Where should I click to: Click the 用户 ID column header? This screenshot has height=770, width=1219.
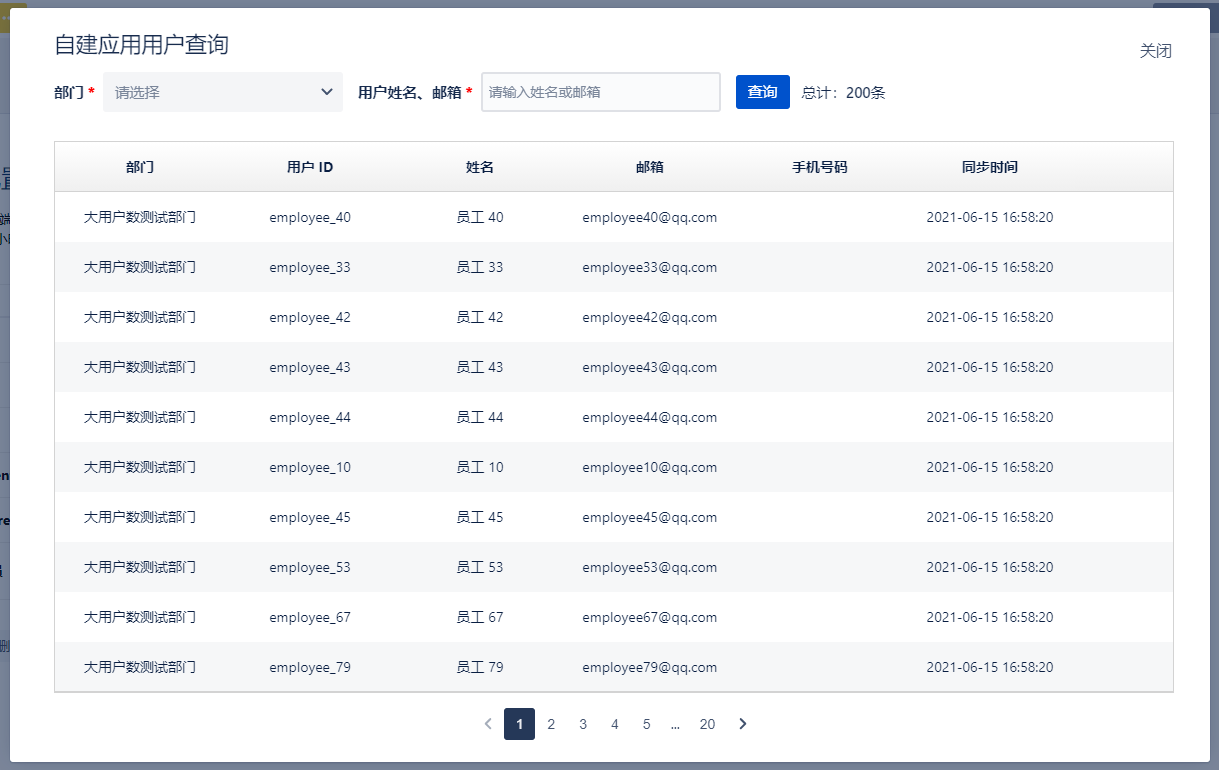pos(310,167)
